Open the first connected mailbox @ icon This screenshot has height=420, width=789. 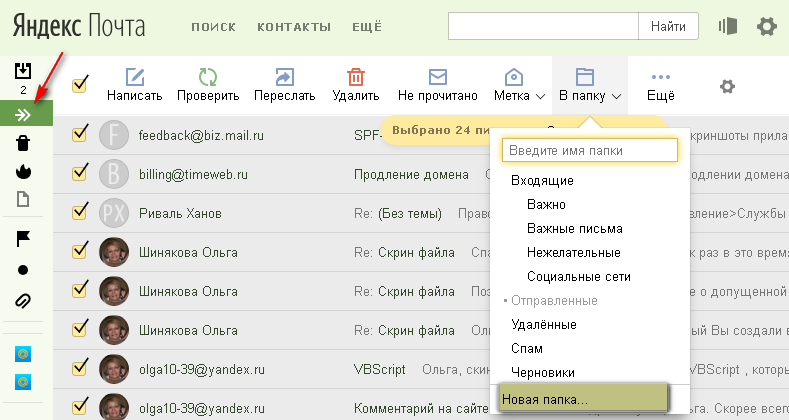[23, 354]
